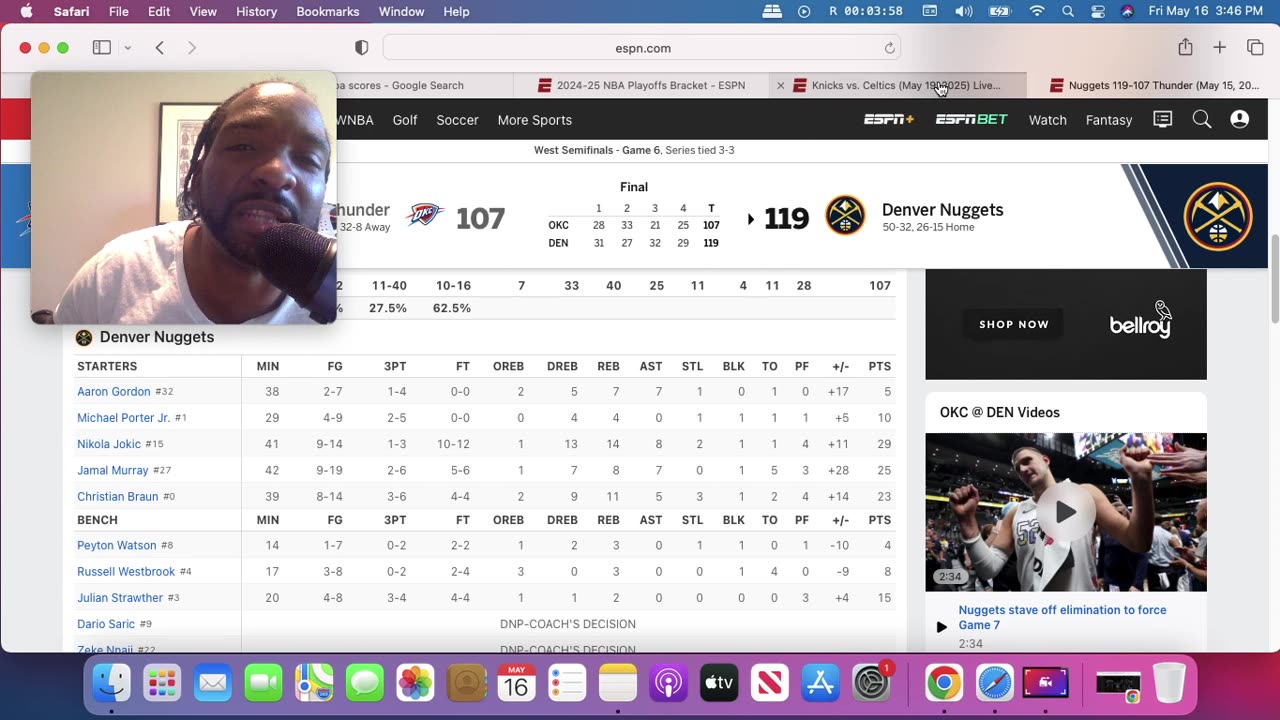This screenshot has width=1280, height=720.
Task: Reload the current page
Action: 889,48
